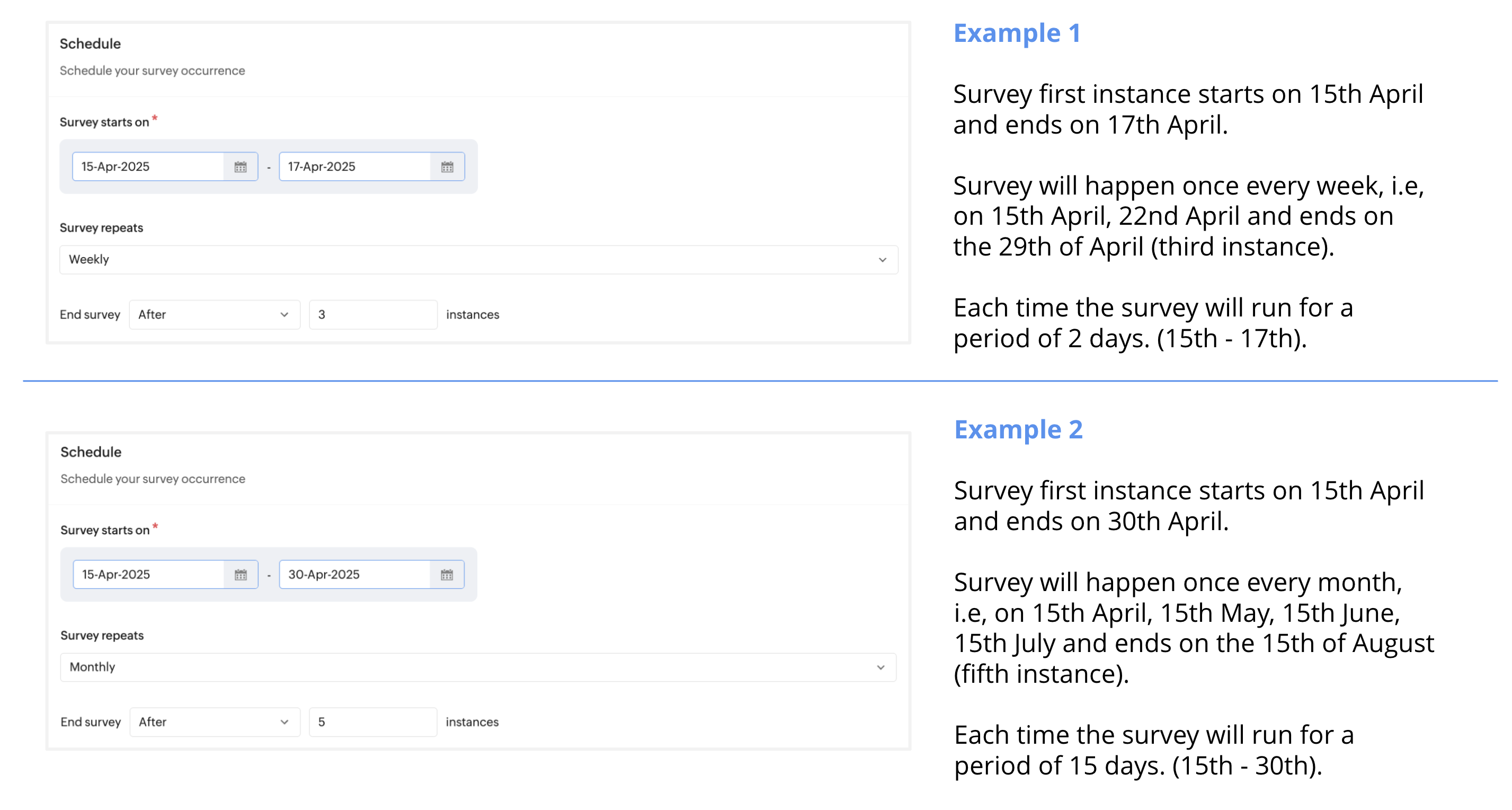1512x810 pixels.
Task: Click text '(fifth instance).'
Action: click(x=1042, y=674)
